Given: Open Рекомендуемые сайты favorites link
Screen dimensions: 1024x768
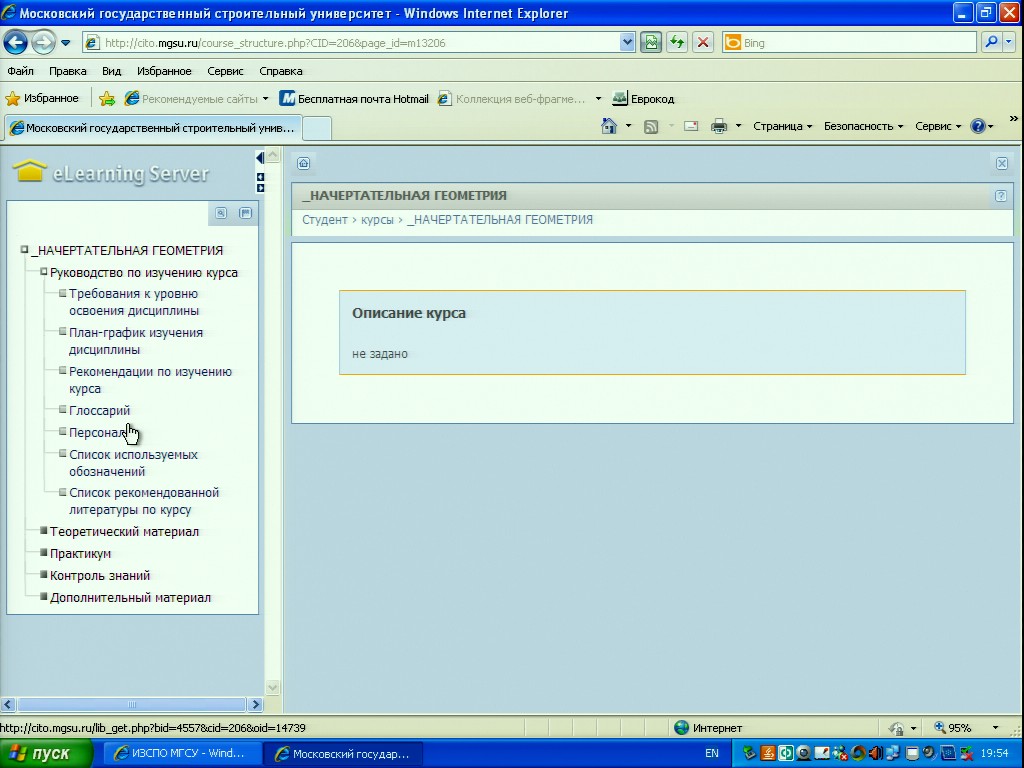Looking at the screenshot, I should pyautogui.click(x=196, y=99).
